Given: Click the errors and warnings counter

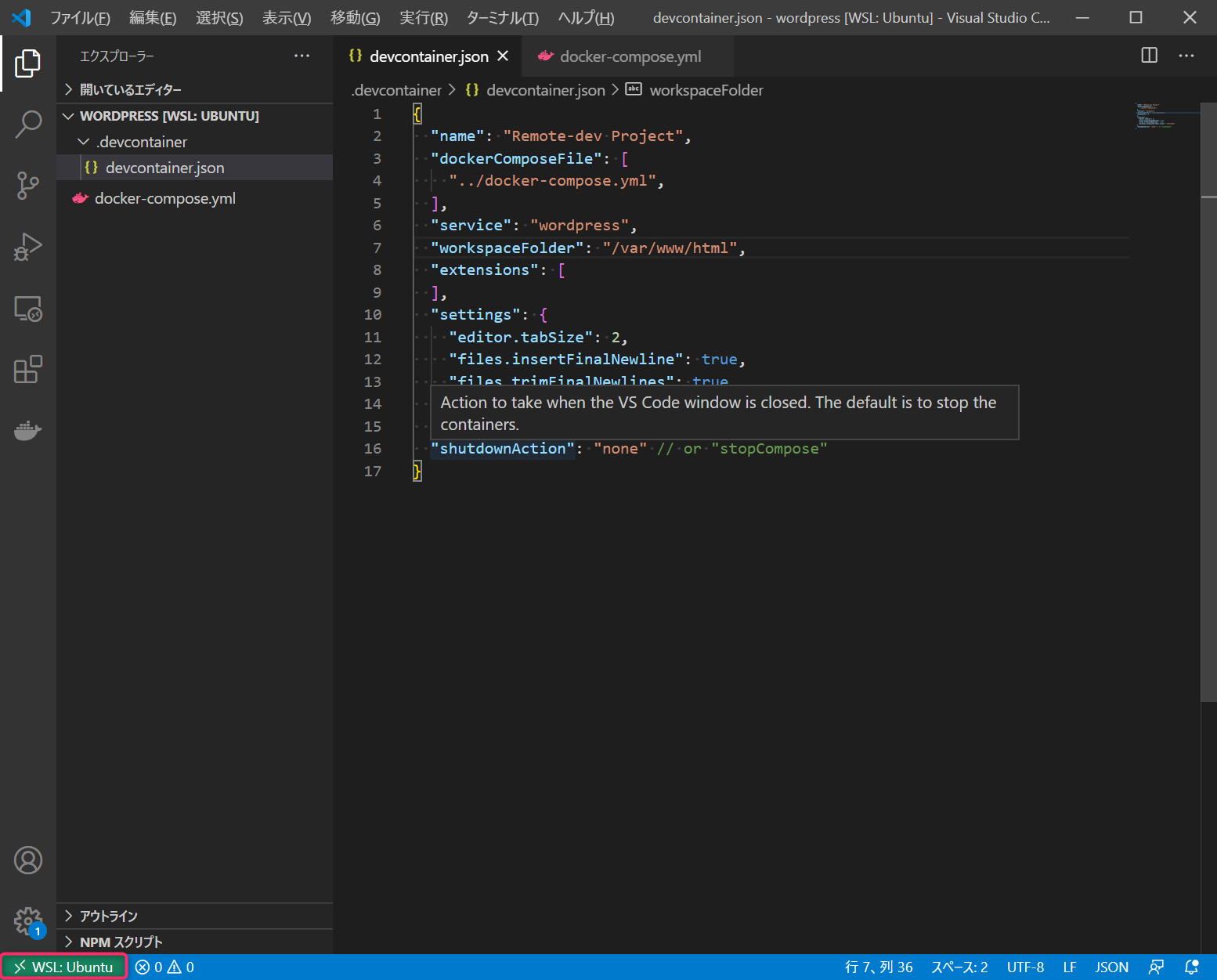Looking at the screenshot, I should (x=164, y=967).
